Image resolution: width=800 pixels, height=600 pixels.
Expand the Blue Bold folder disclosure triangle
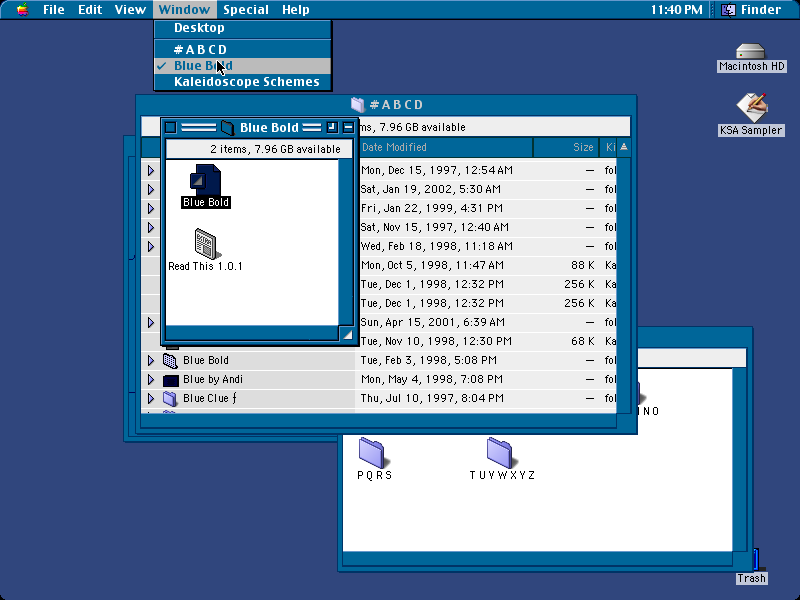151,360
